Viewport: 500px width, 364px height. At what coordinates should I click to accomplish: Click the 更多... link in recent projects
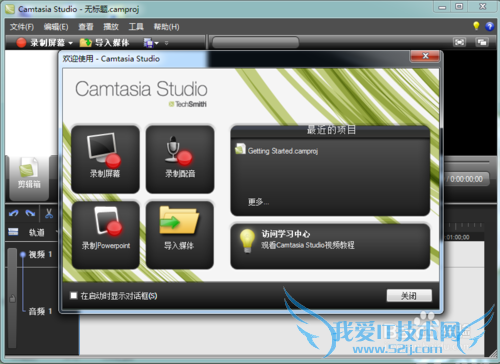click(x=258, y=202)
